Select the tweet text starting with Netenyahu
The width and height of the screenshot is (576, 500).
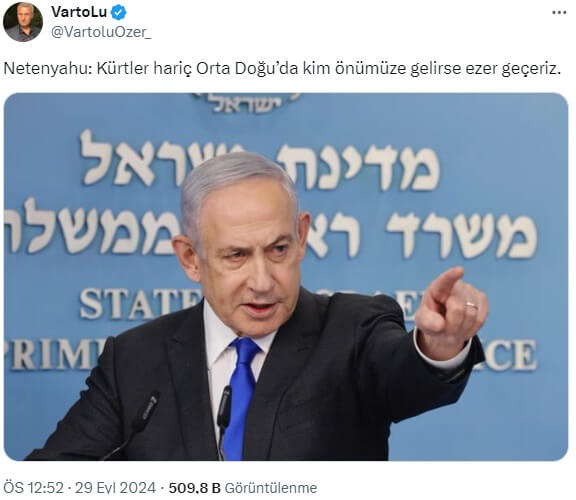[282, 69]
